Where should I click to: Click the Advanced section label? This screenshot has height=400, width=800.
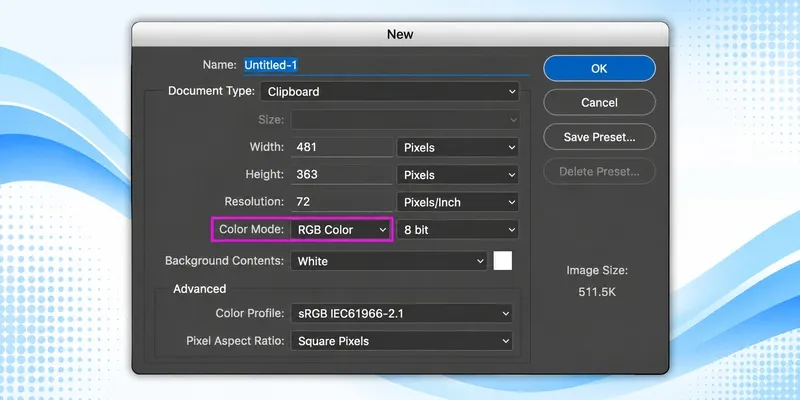tap(199, 289)
